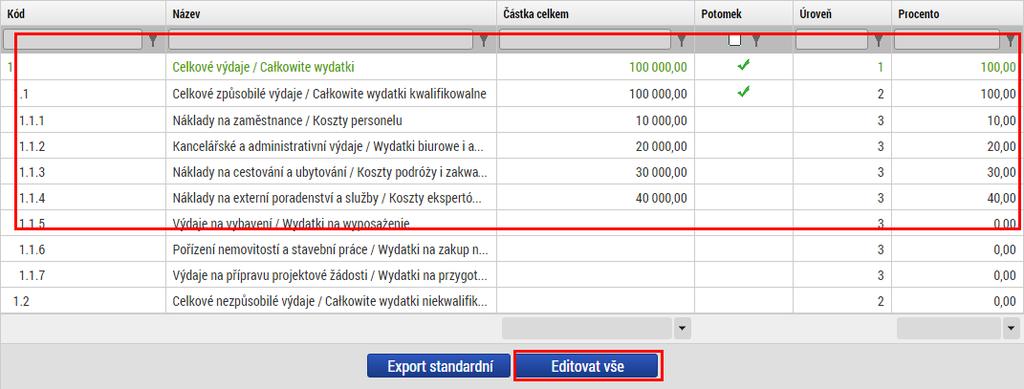Open the Procento summary dropdown arrow

[x=1012, y=329]
